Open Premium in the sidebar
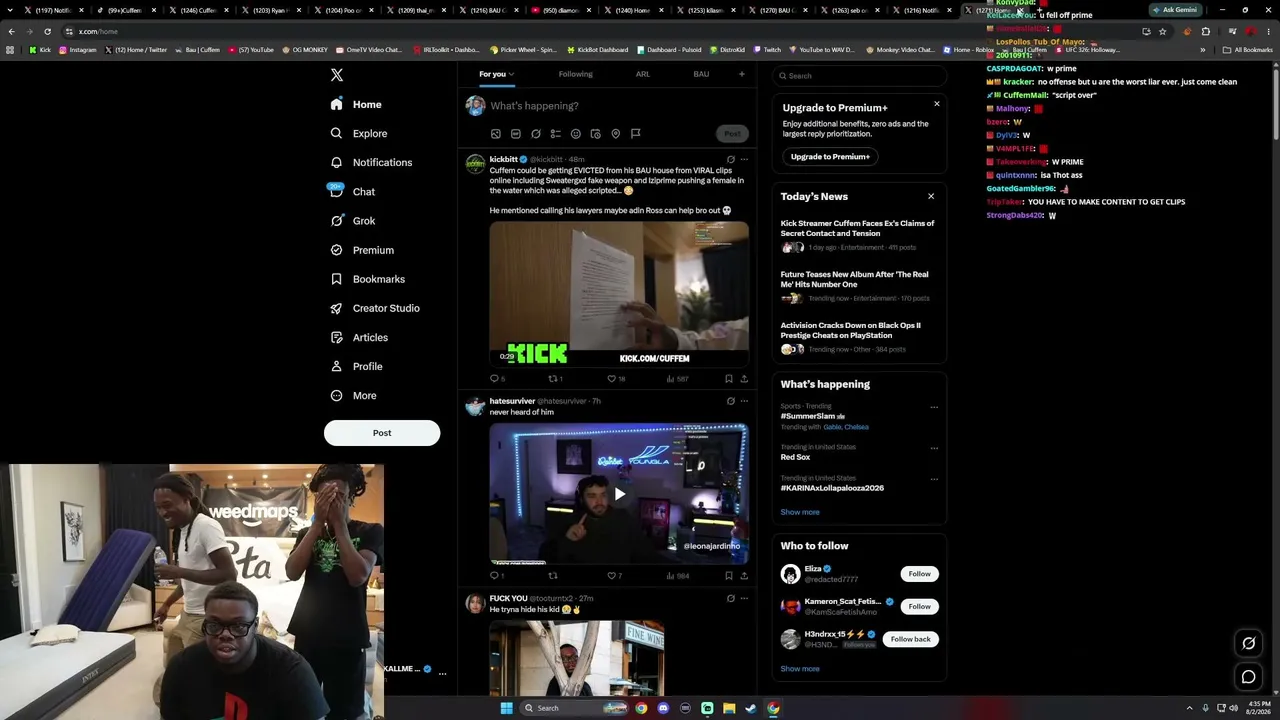 362,250
